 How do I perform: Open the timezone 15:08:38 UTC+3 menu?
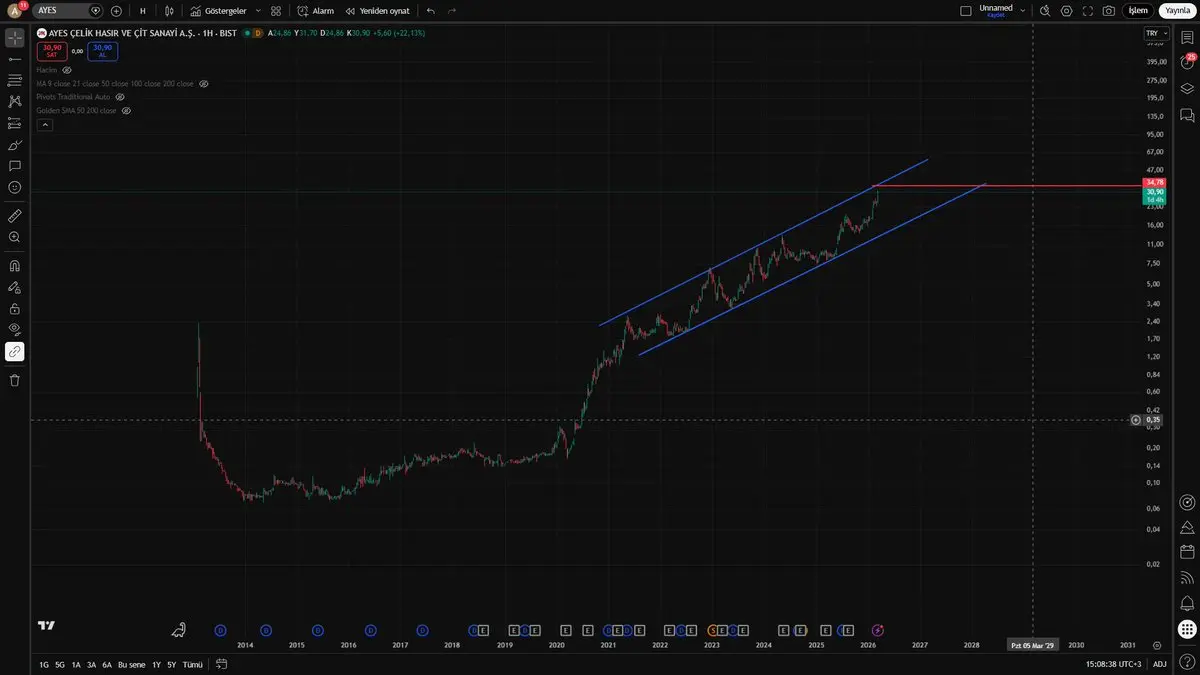click(1115, 664)
